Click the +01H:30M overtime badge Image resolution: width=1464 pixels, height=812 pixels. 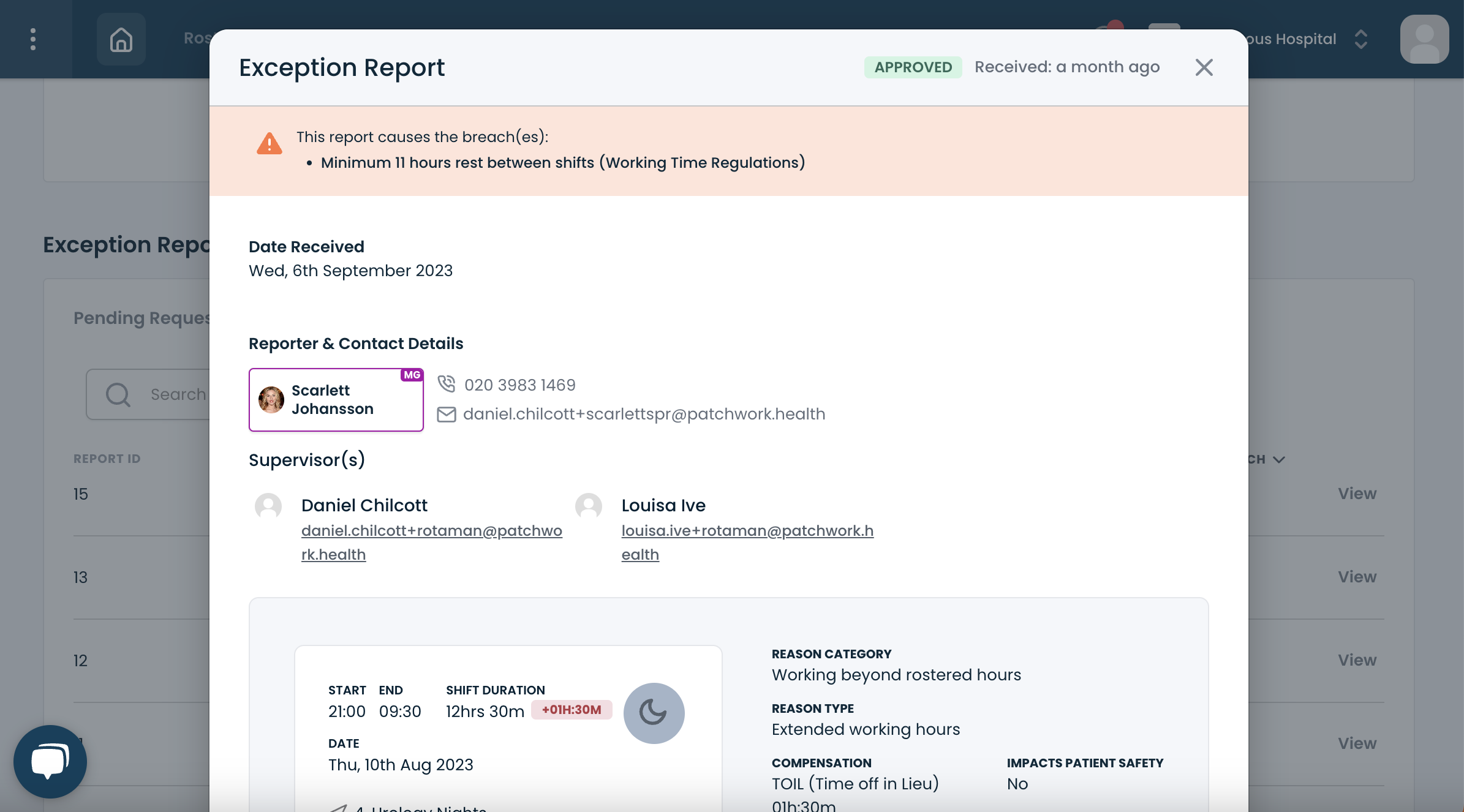click(x=572, y=710)
